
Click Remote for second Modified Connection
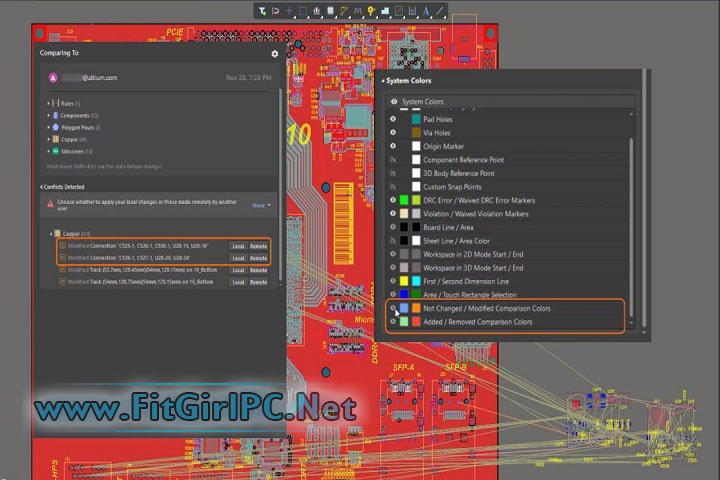point(258,258)
